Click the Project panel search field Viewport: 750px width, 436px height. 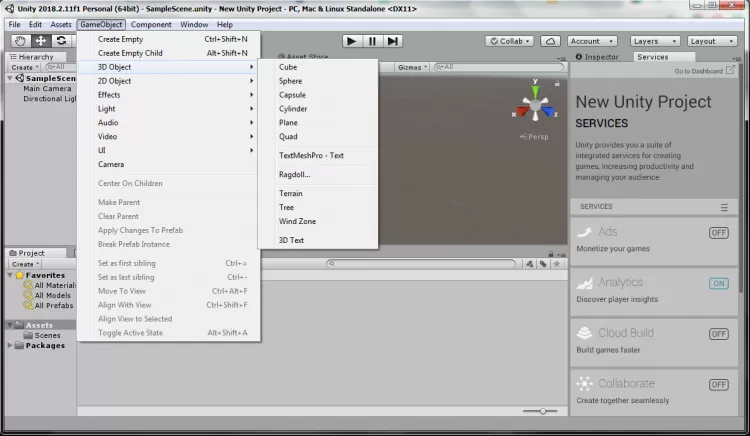point(421,264)
